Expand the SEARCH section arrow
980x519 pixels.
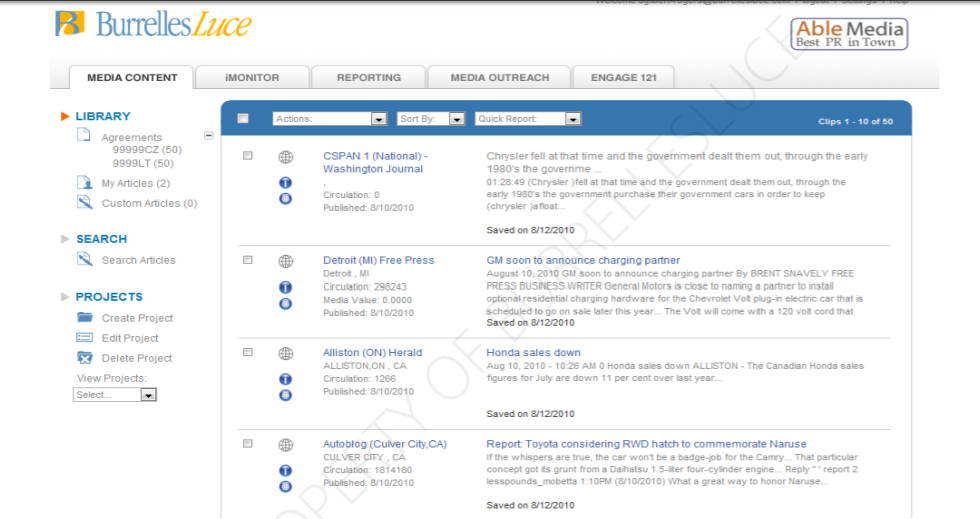coord(64,239)
